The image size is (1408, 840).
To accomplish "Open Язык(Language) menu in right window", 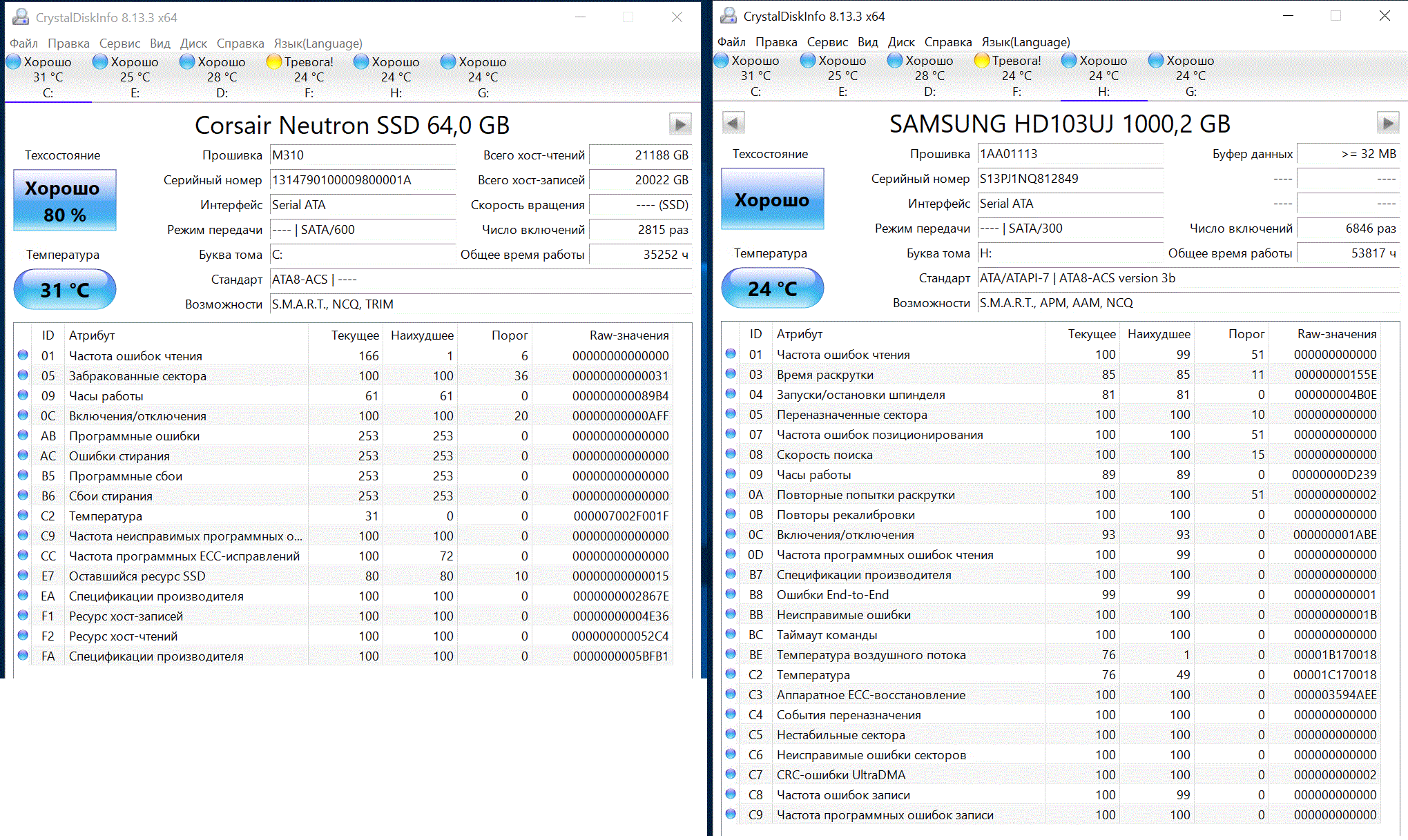I will [x=1026, y=42].
